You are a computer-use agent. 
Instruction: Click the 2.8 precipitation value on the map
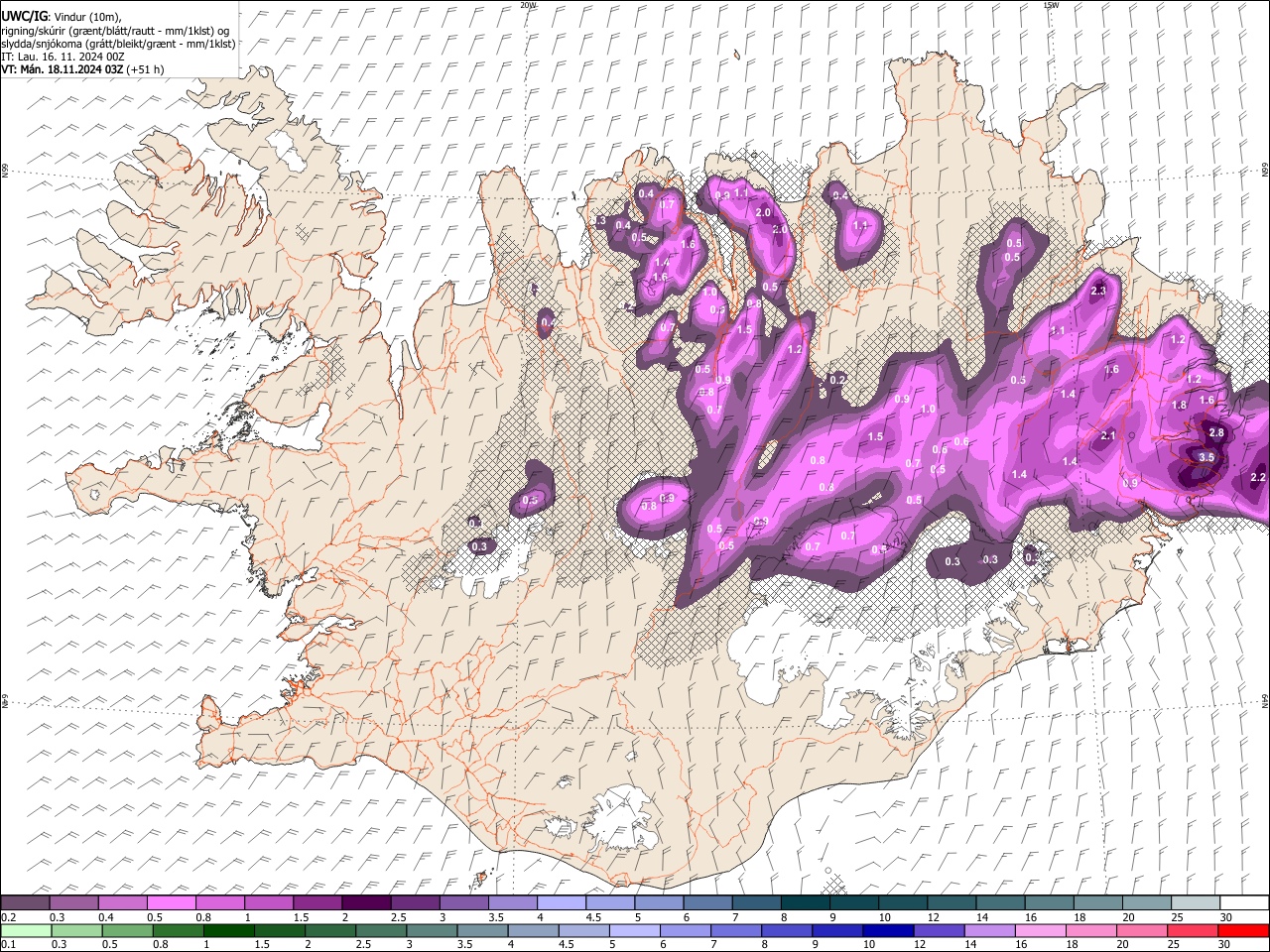[1216, 433]
